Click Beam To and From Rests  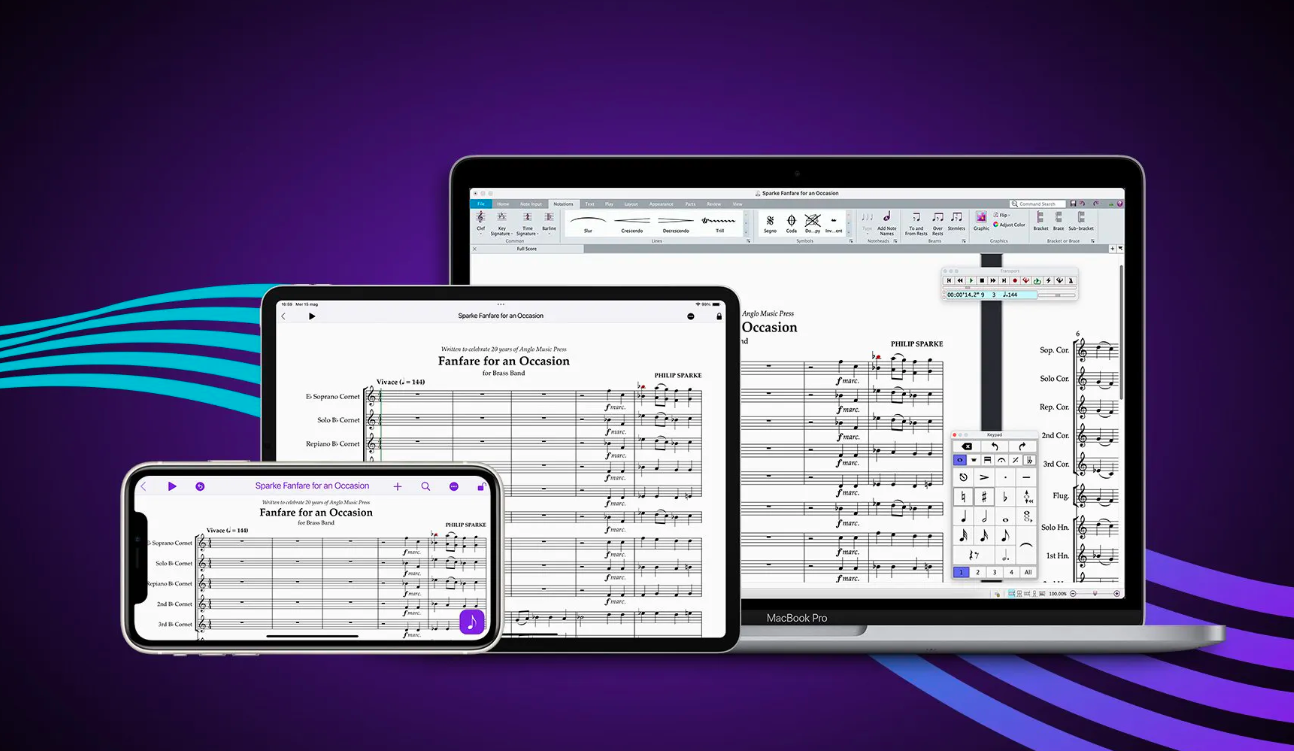point(916,222)
